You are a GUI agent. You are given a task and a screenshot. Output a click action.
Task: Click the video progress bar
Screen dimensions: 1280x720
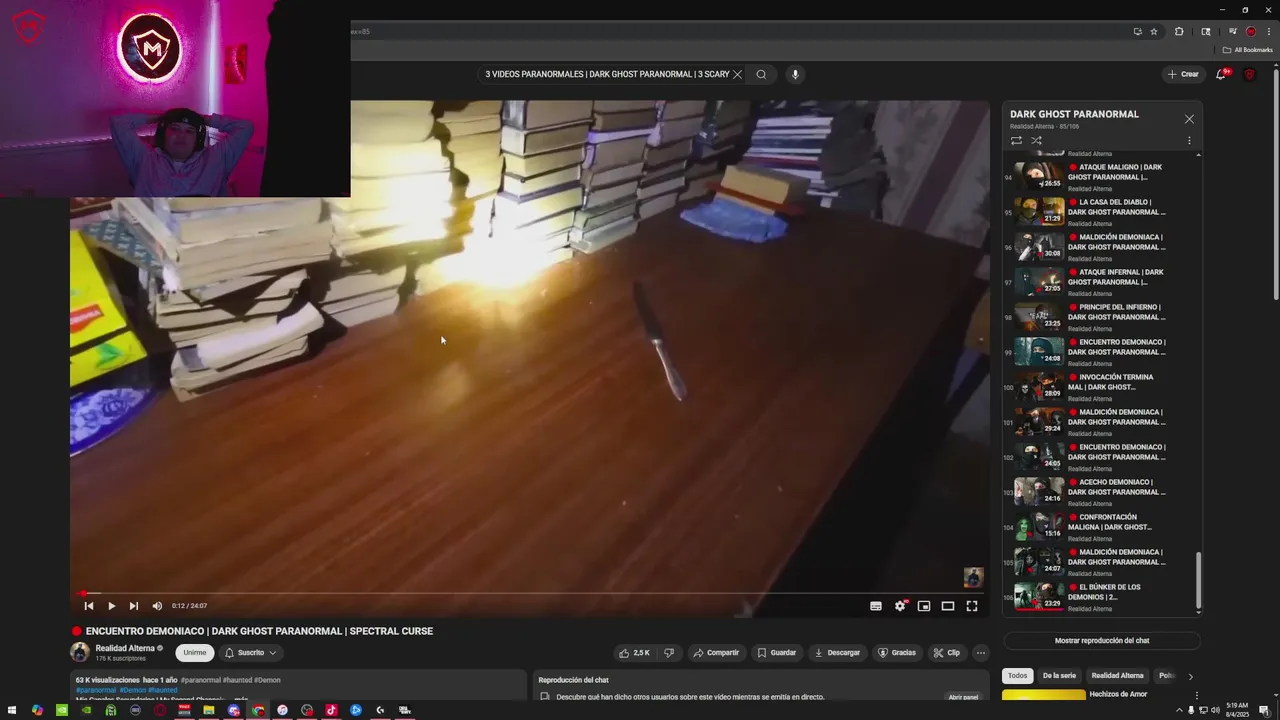pos(529,593)
